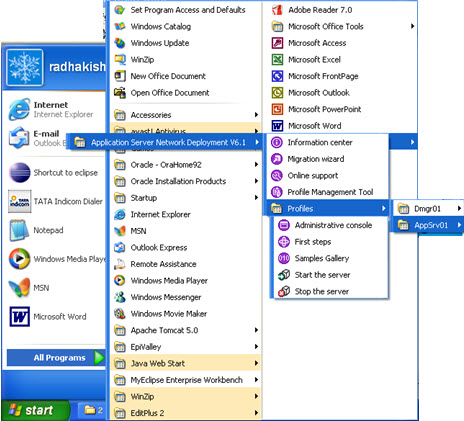The image size is (464, 421).
Task: Open Shortcut to eclipse pinned item
Action: (x=54, y=173)
